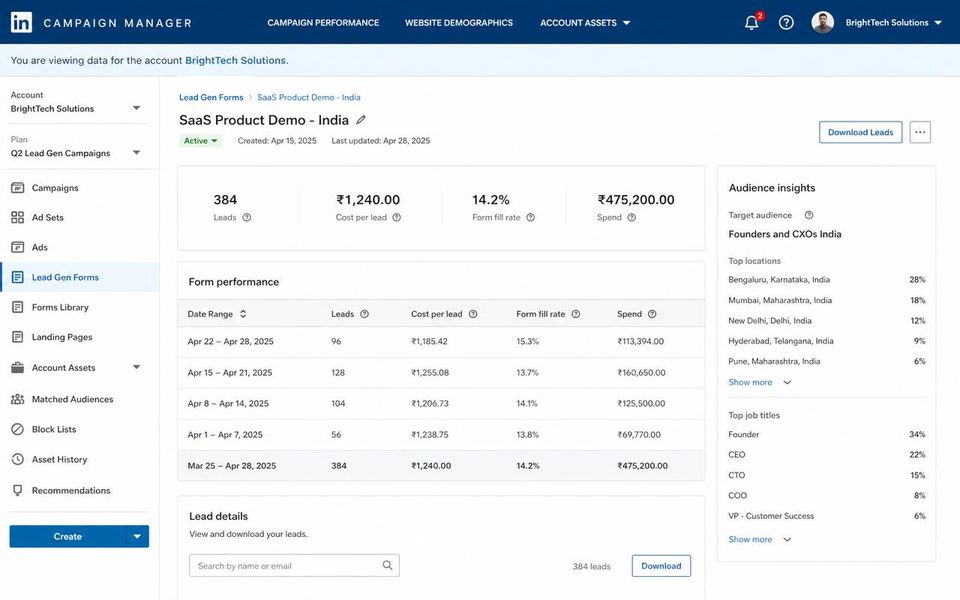Open the help question mark icon in header
Screen dimensions: 960x600
tap(786, 23)
